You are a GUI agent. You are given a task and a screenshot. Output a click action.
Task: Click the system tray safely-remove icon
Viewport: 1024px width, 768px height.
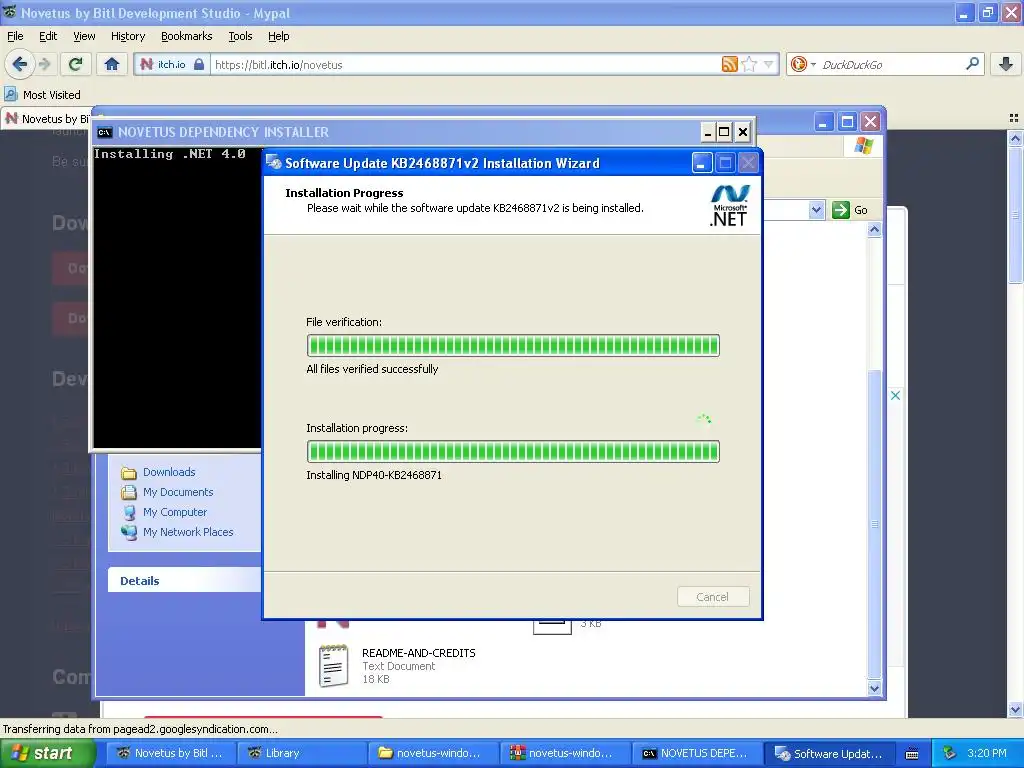[949, 753]
